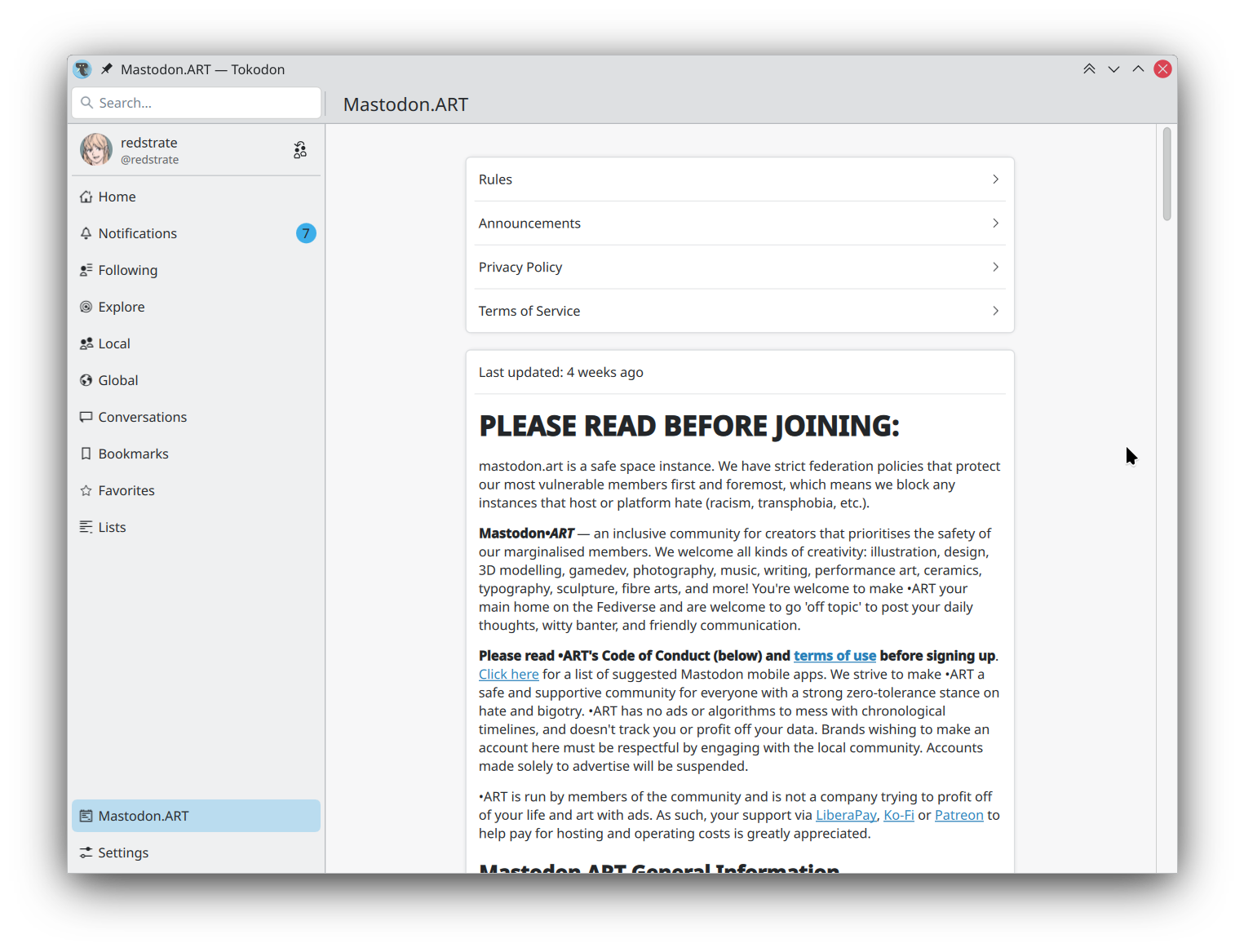Open Conversations page
The image size is (1244, 952).
[196, 417]
